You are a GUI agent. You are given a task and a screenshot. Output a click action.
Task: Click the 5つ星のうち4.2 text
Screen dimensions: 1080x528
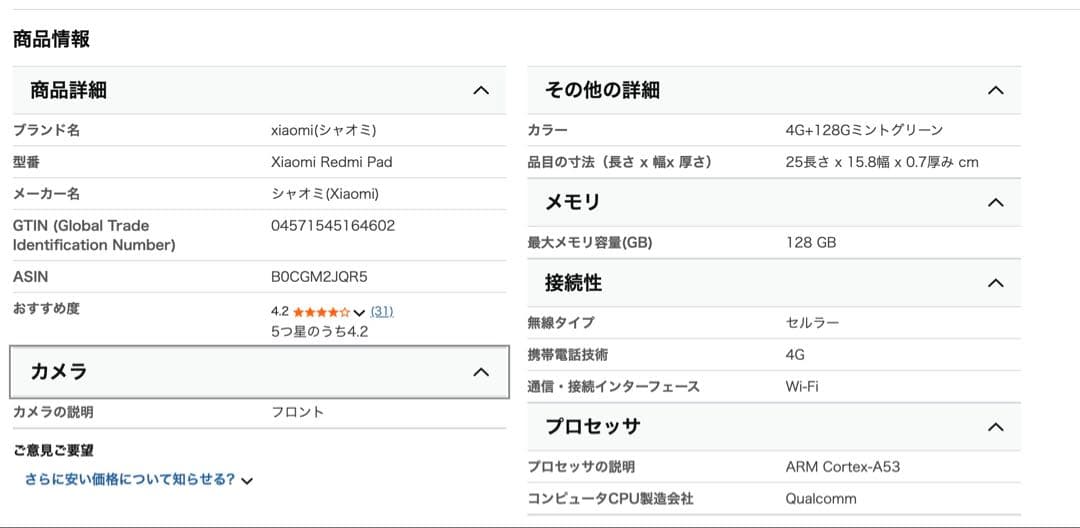point(320,332)
